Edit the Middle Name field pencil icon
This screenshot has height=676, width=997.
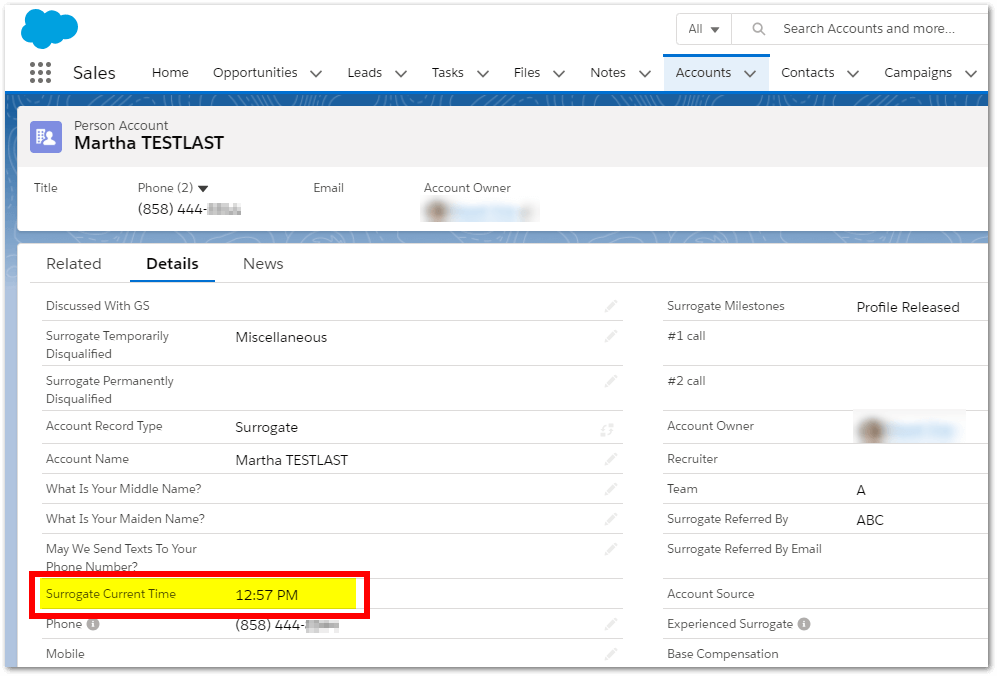[610, 490]
